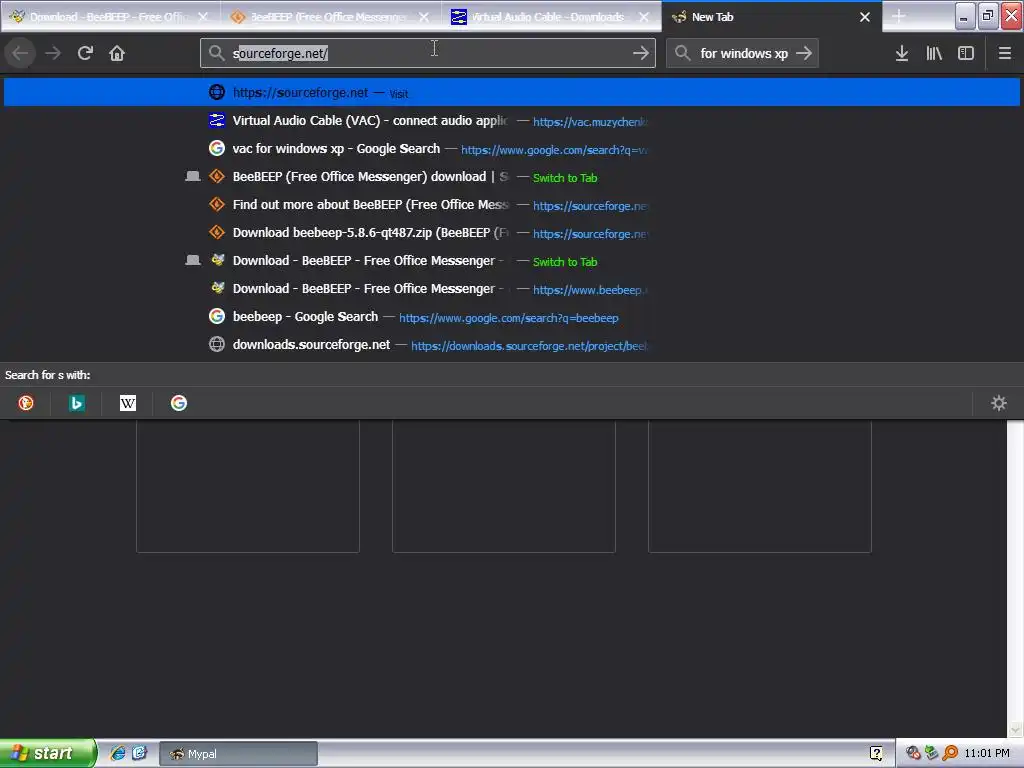
Task: Close the BeeBEEP Free Office Messenger tab
Action: [x=424, y=17]
